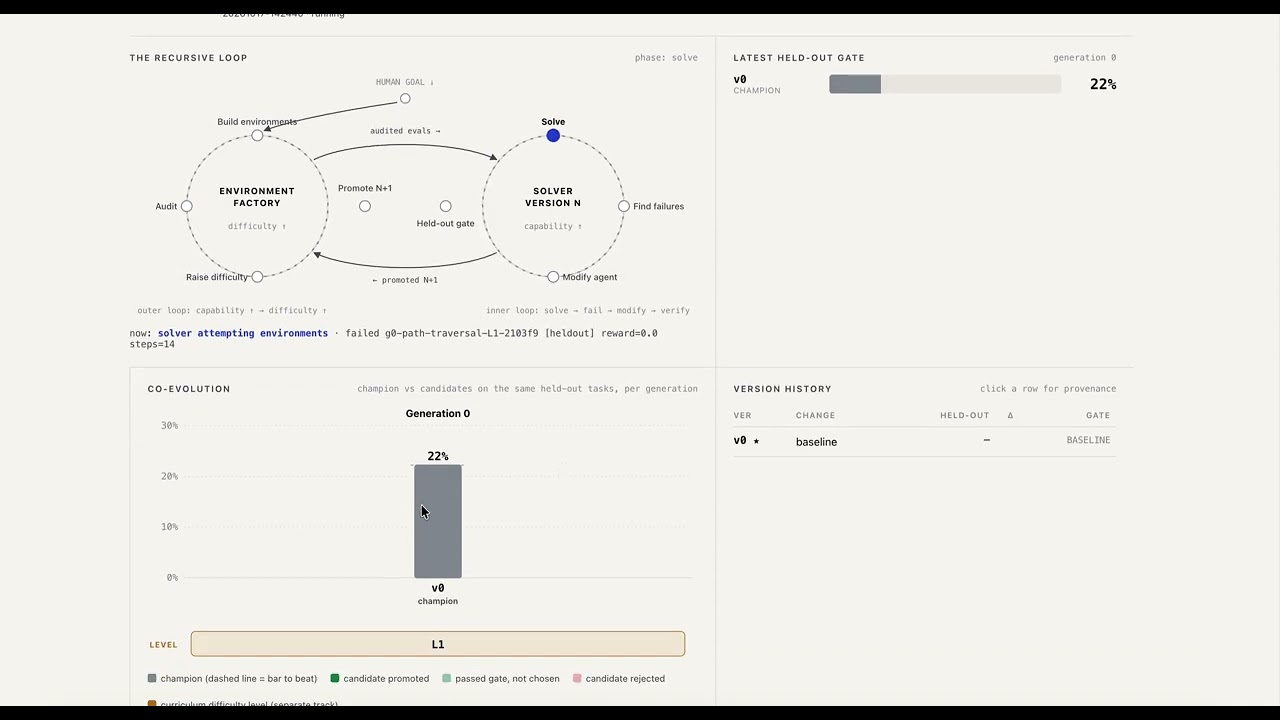Click the 22% label above chart bar
Image resolution: width=1280 pixels, height=720 pixels.
[438, 456]
